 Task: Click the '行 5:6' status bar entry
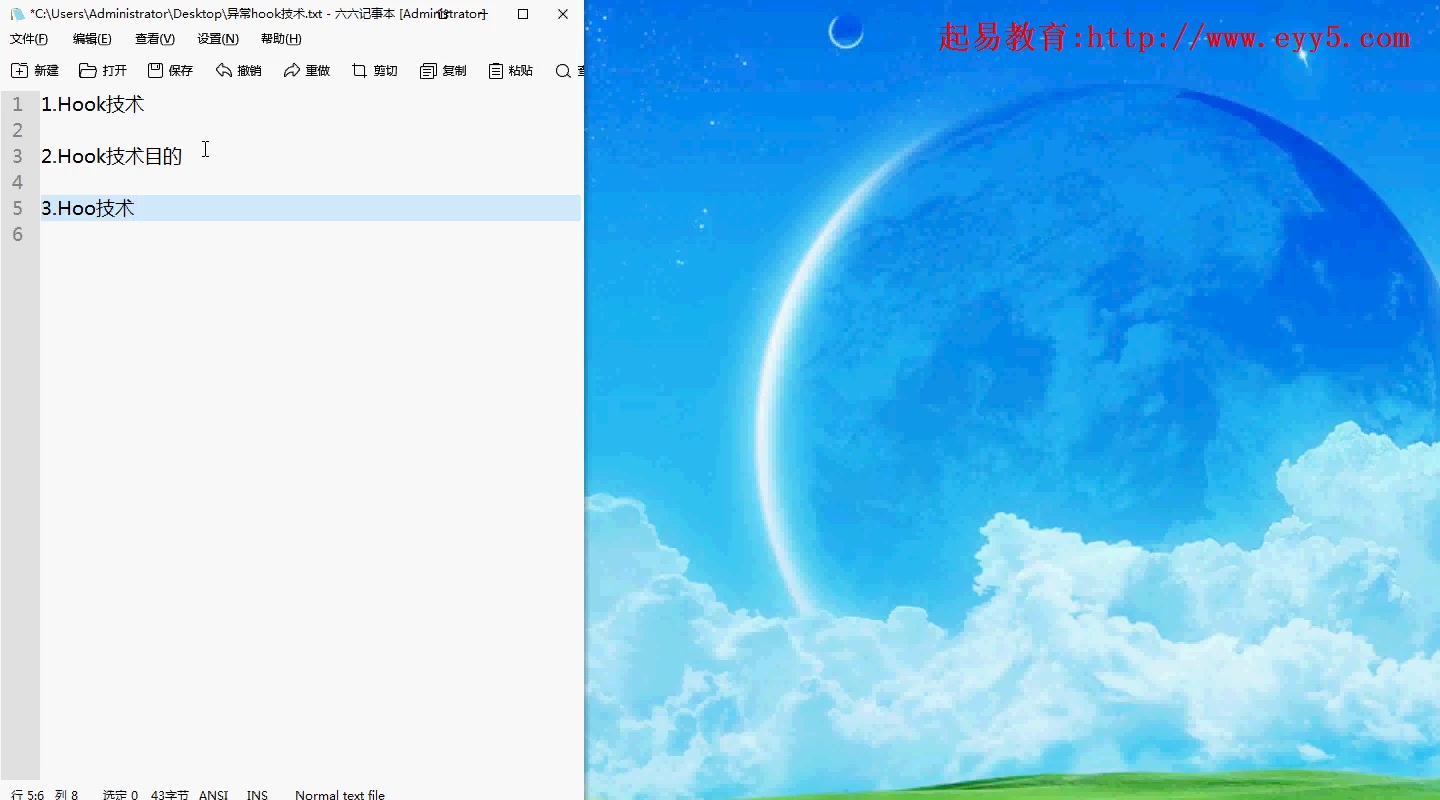pos(27,795)
